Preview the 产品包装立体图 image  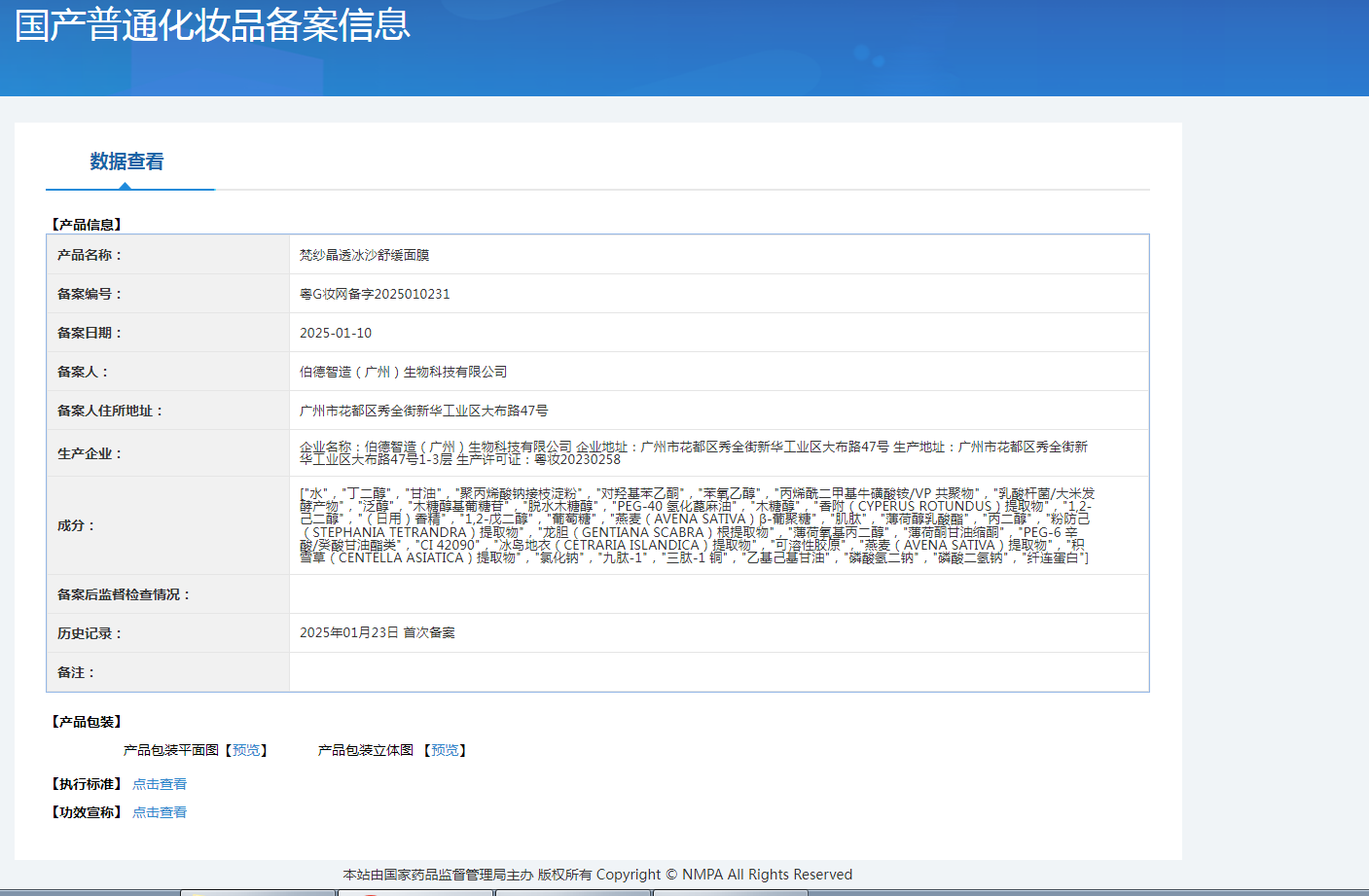(445, 750)
